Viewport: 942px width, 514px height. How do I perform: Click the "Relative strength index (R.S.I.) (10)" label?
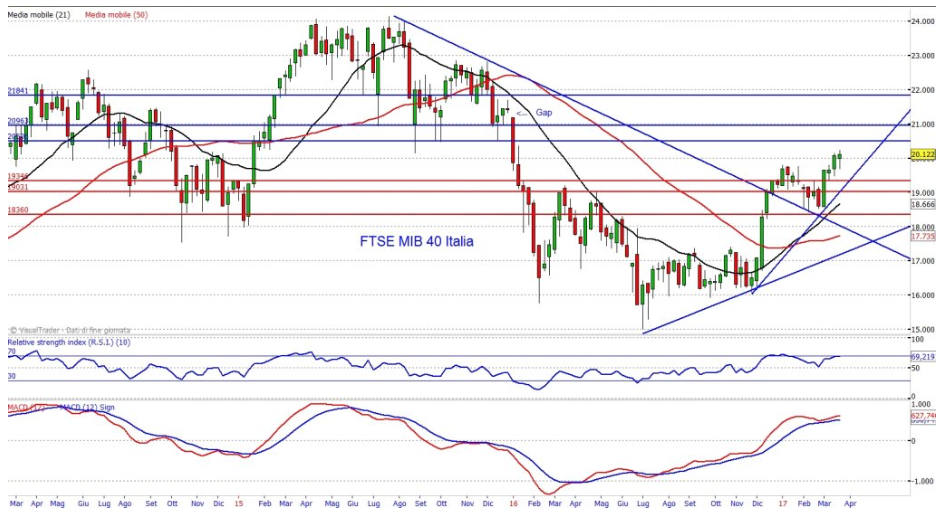(x=68, y=342)
